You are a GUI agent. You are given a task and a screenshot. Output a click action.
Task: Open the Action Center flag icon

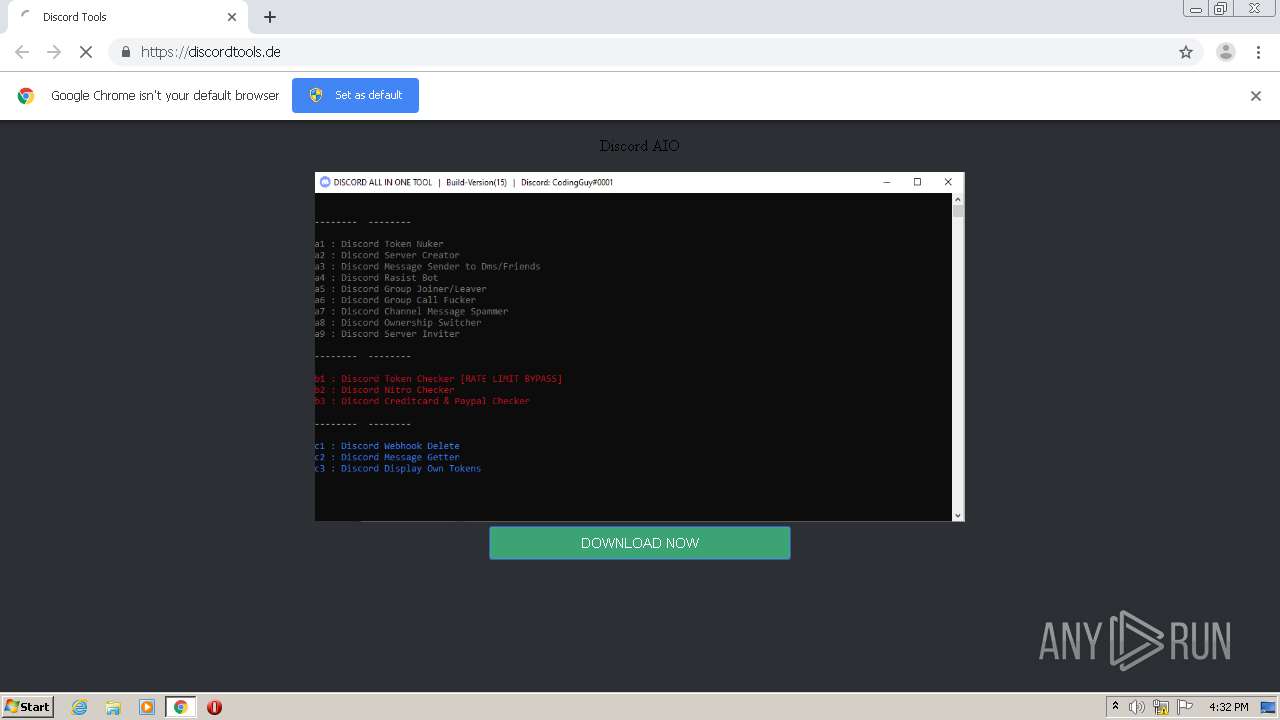coord(1185,707)
